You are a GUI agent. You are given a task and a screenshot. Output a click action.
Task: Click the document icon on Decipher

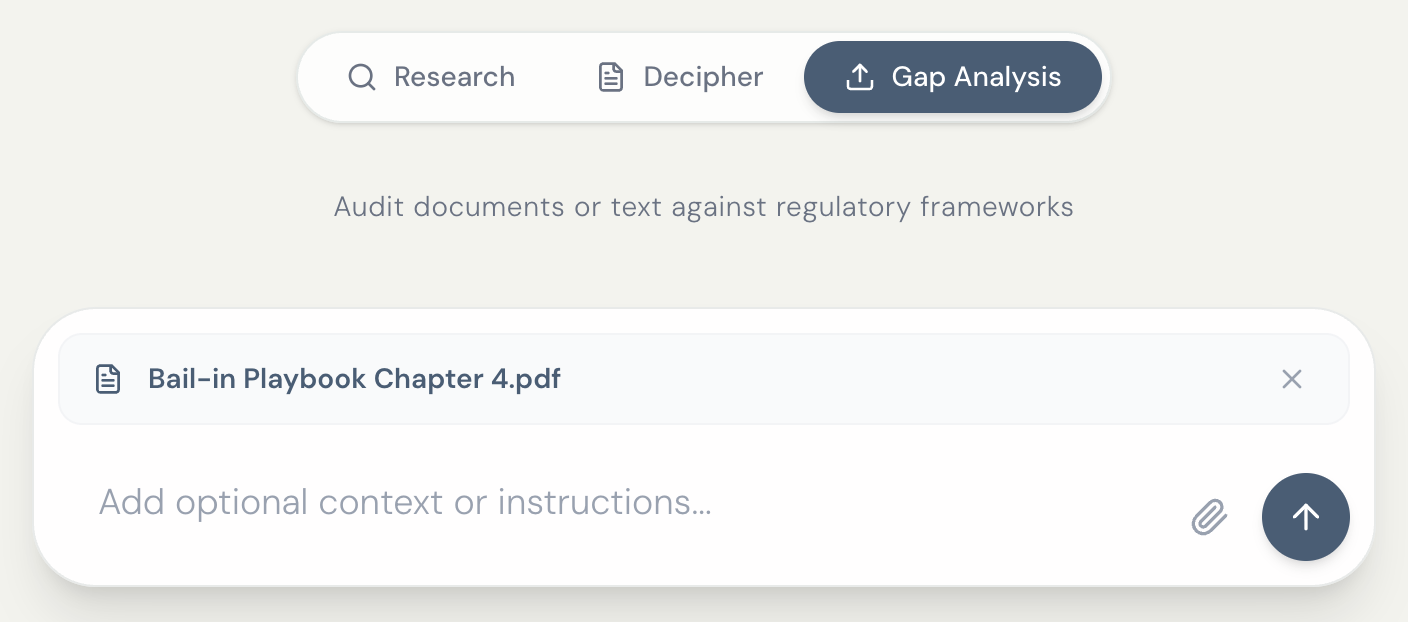(x=610, y=77)
